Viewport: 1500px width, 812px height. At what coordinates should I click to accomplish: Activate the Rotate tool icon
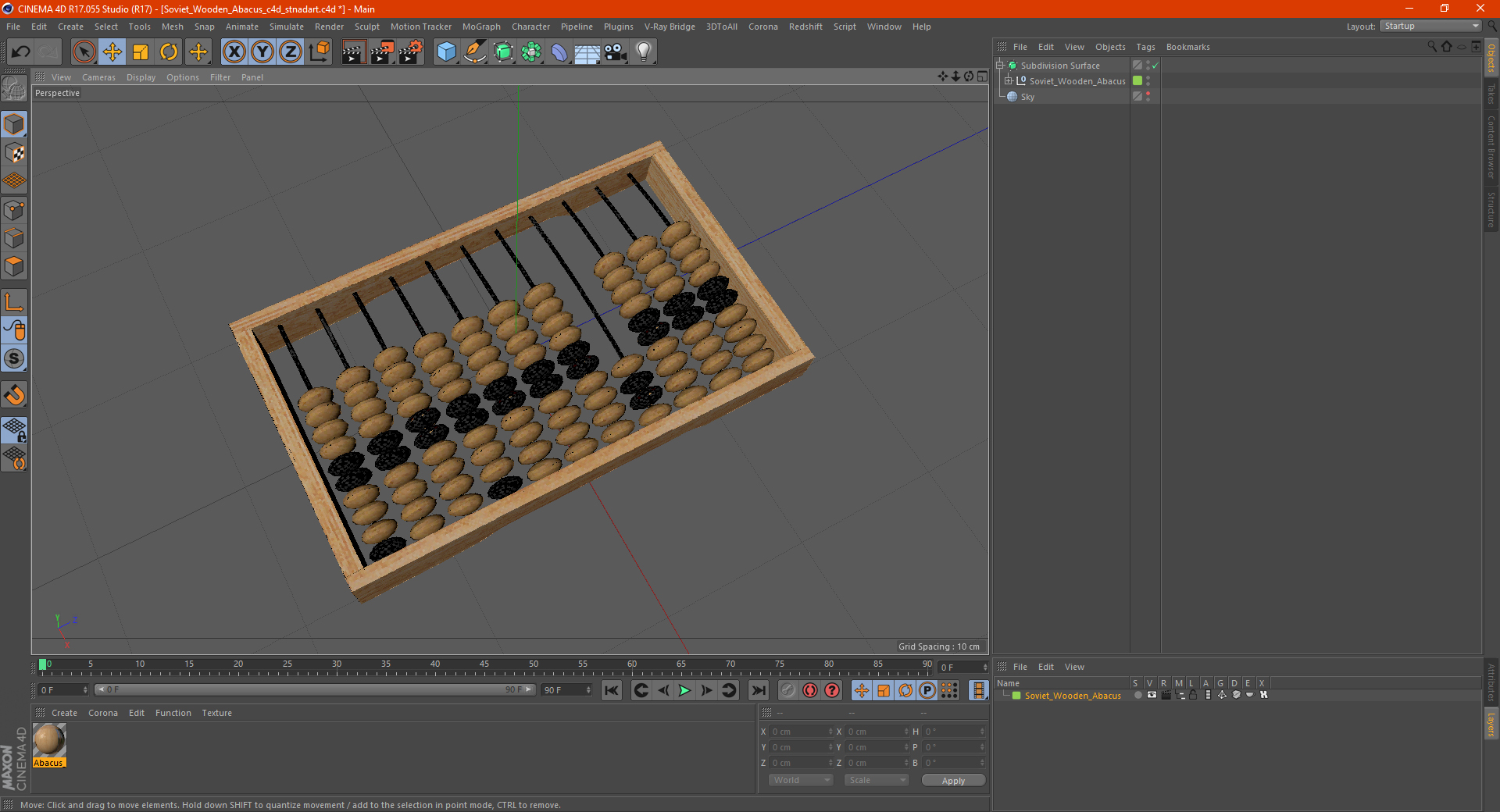pos(169,52)
